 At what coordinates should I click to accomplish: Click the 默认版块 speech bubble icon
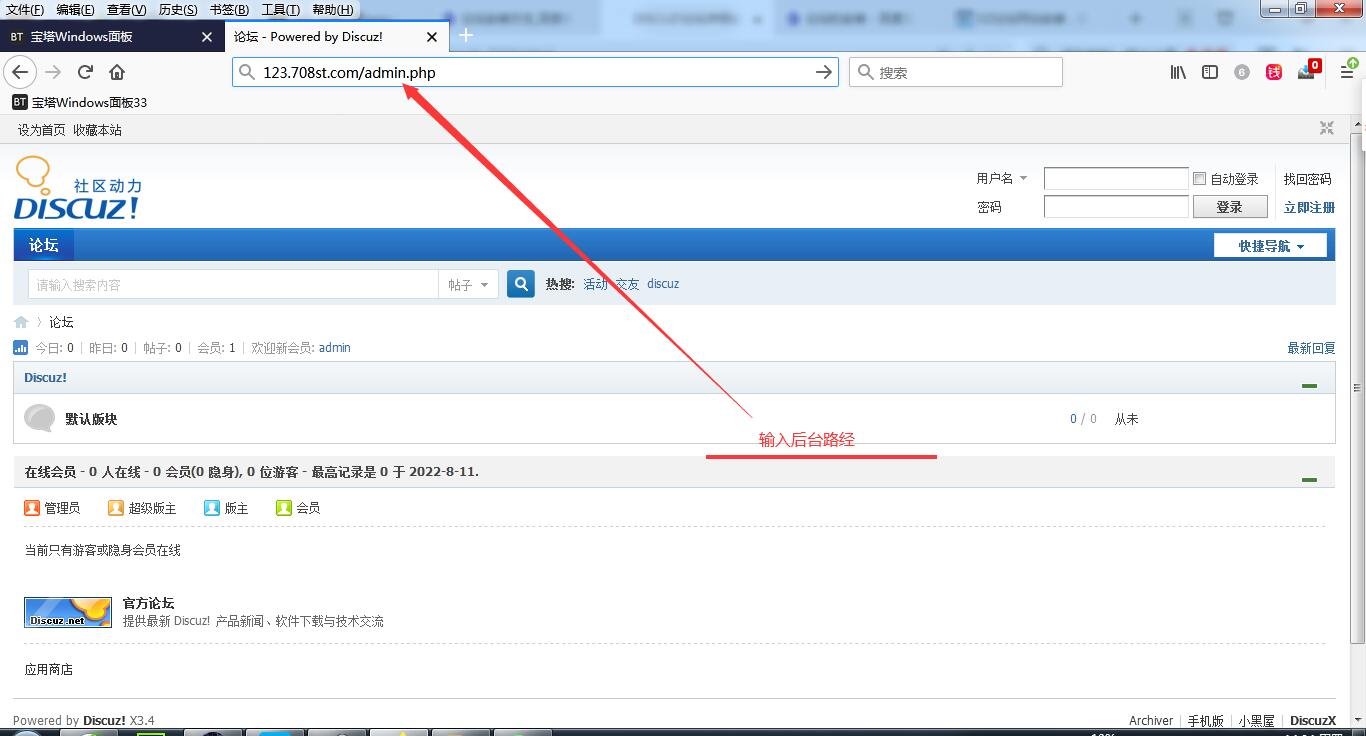pos(39,418)
